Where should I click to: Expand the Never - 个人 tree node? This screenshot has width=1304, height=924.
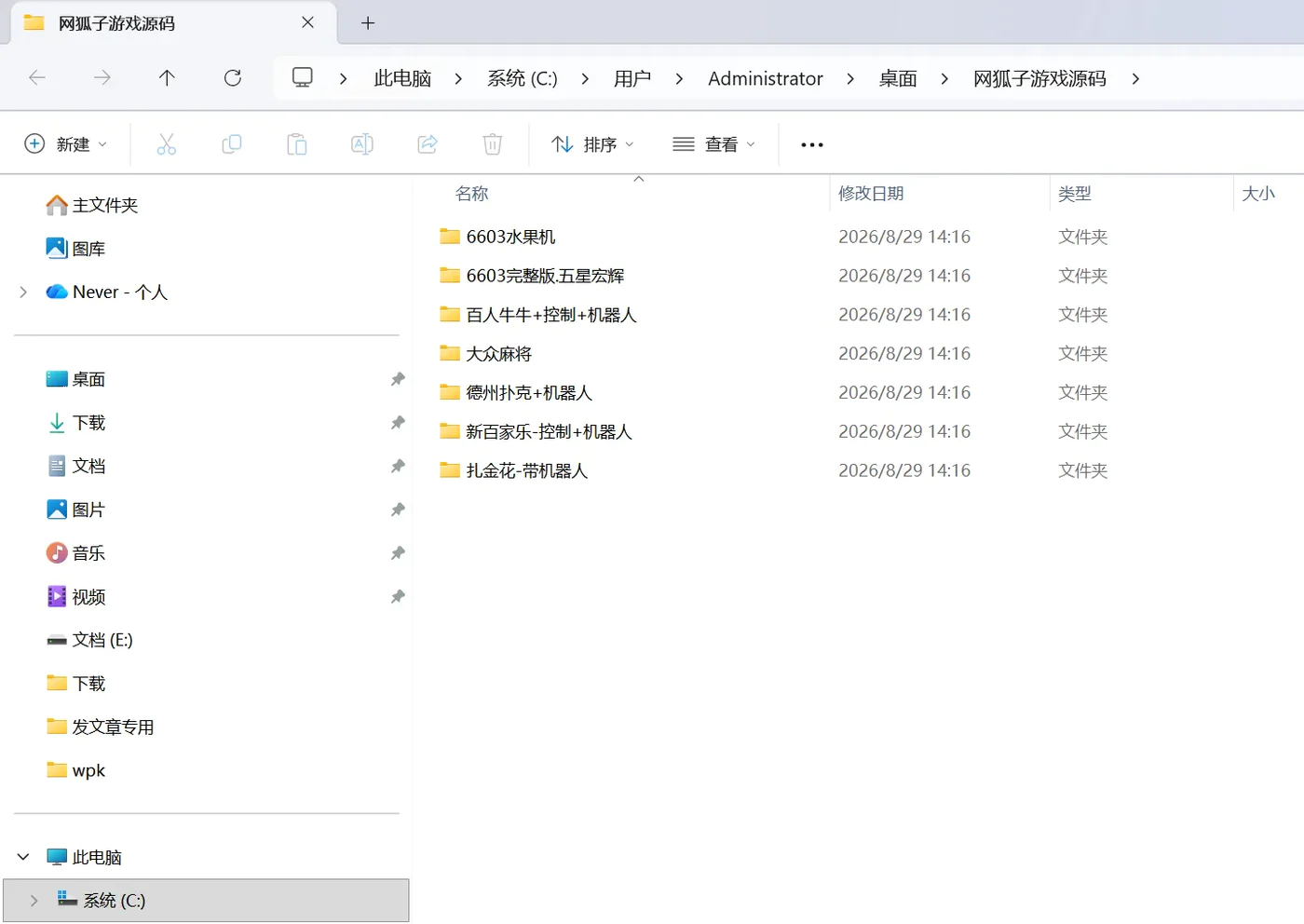[23, 292]
